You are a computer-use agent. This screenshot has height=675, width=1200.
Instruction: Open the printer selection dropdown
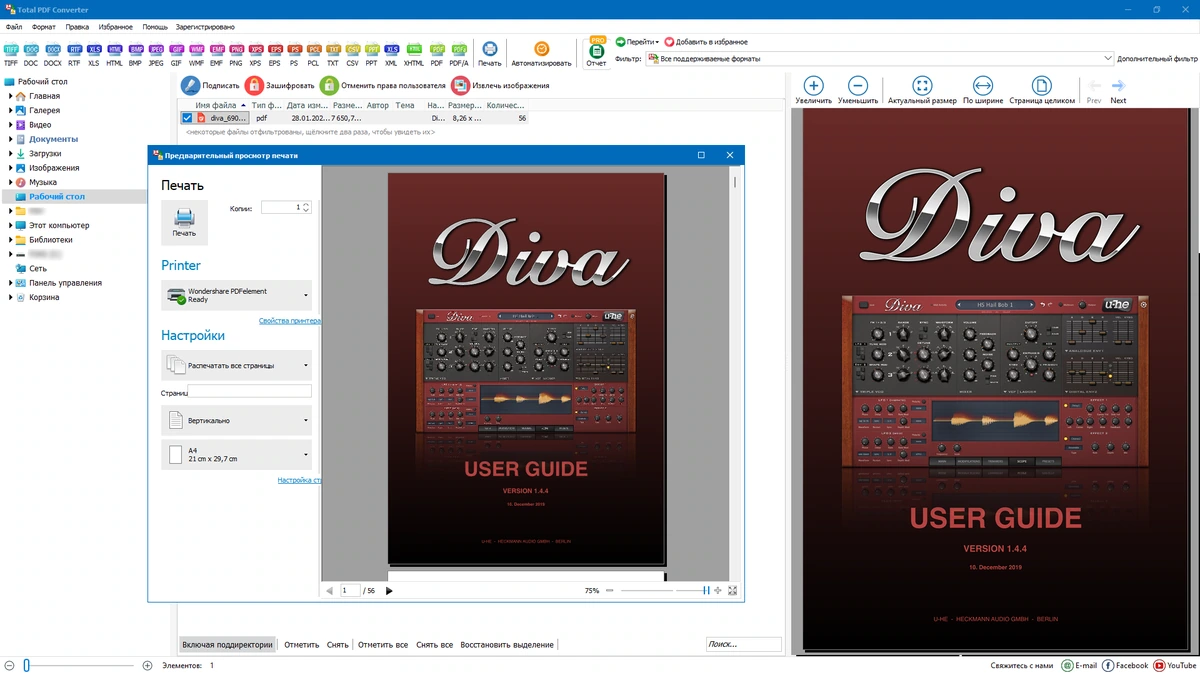(236, 295)
